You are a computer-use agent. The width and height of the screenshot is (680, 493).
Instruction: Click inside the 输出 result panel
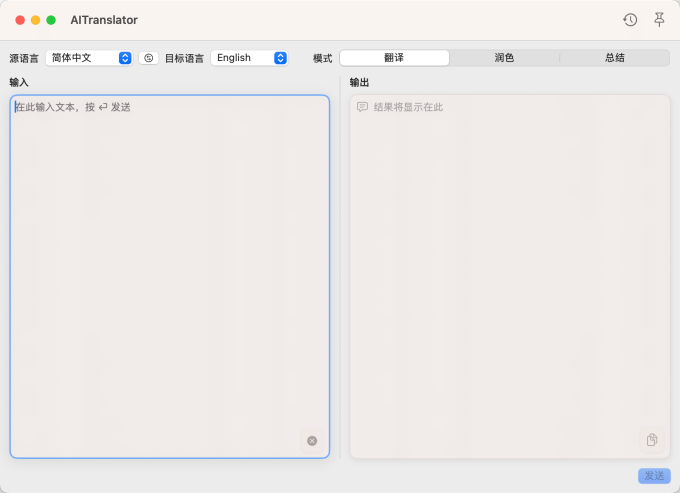click(510, 270)
